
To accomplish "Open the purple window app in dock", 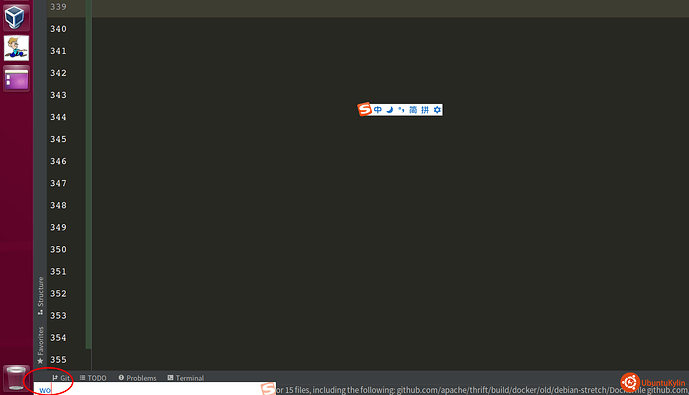I will click(x=16, y=79).
